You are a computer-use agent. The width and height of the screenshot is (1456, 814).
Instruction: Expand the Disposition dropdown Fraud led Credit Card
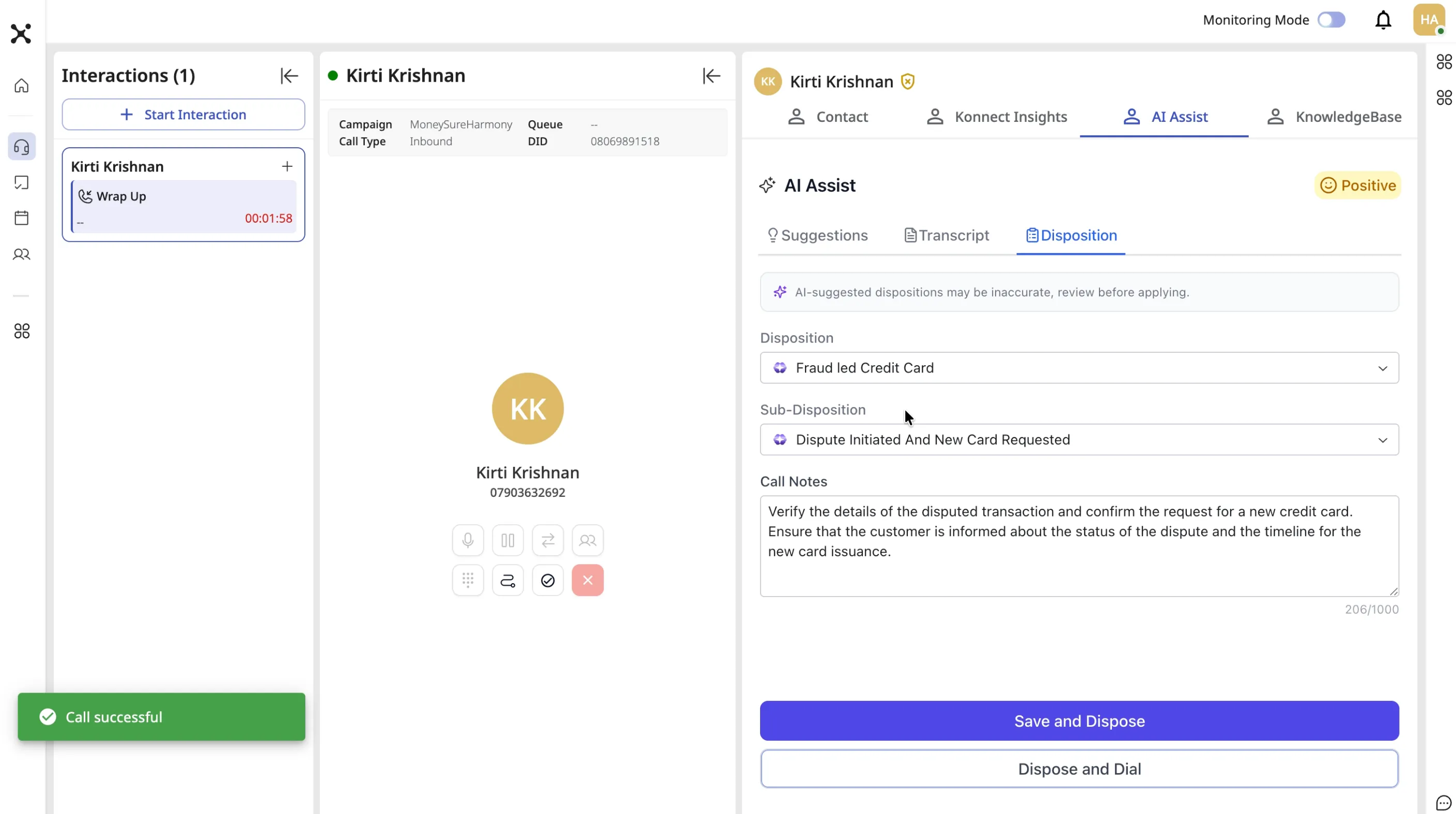1079,368
